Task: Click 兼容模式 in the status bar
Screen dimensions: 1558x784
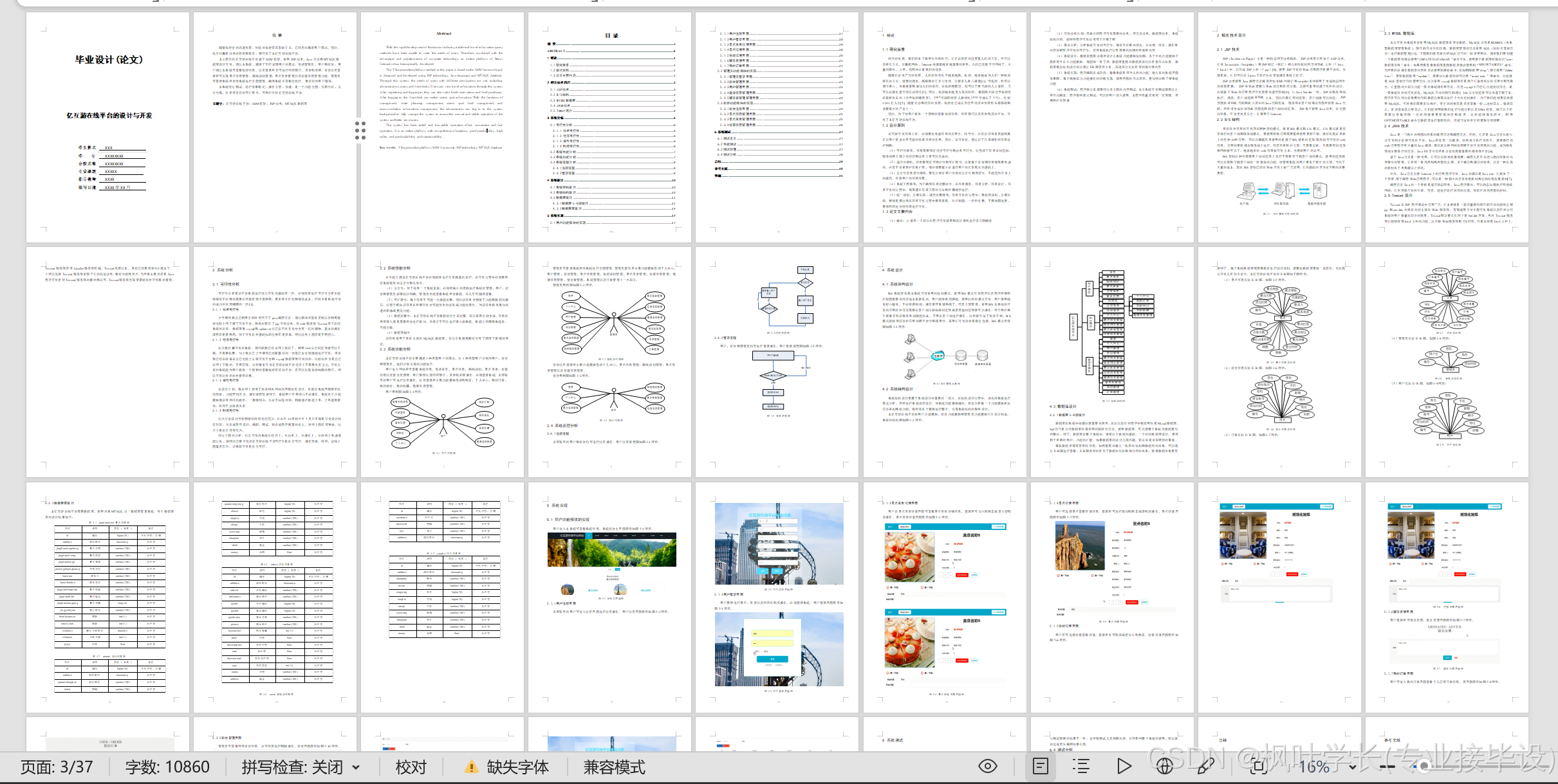Action: click(615, 767)
